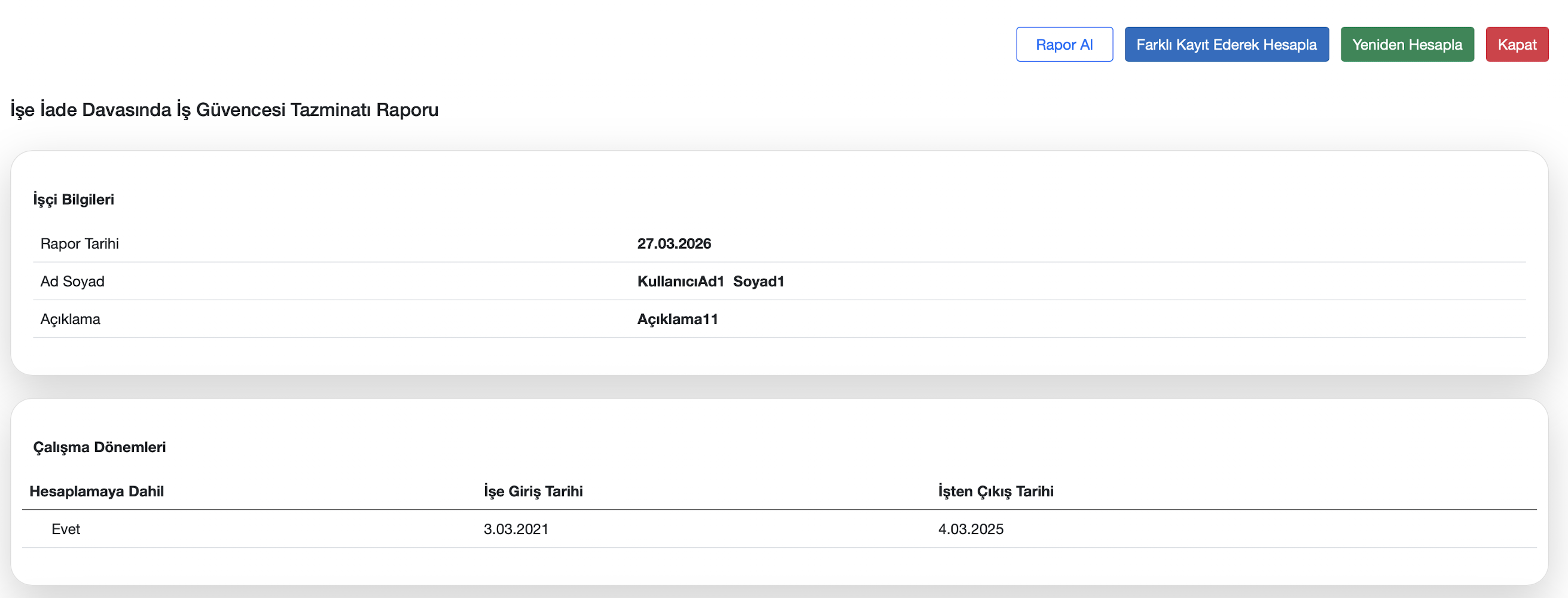Select the KullanıcıAd1 first name text

coord(681,281)
